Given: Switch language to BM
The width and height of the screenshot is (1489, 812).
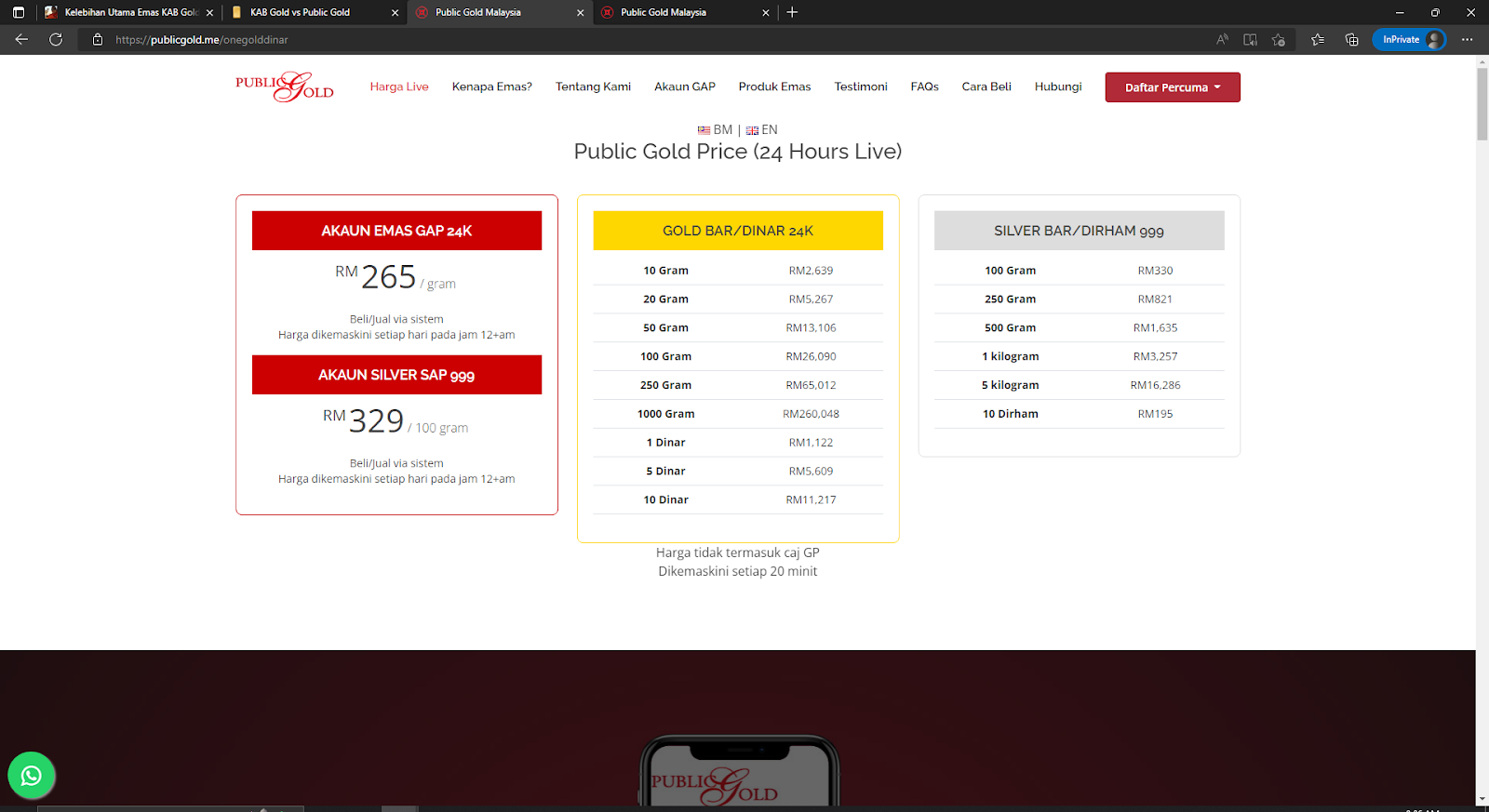Looking at the screenshot, I should [x=715, y=130].
